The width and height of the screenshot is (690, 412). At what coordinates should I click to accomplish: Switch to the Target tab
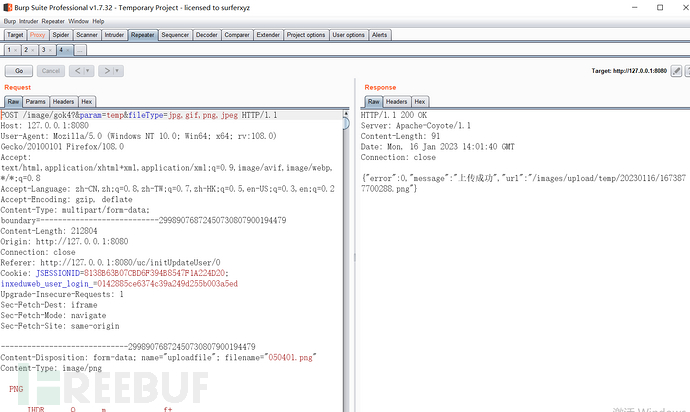coord(15,35)
